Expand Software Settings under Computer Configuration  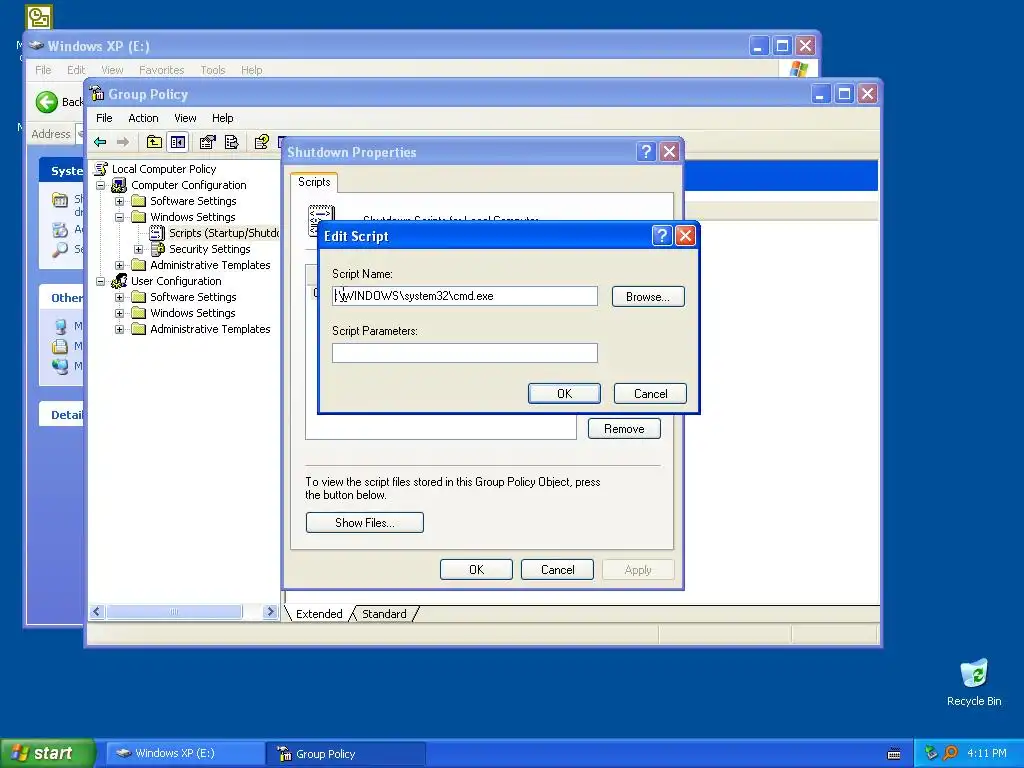(120, 201)
